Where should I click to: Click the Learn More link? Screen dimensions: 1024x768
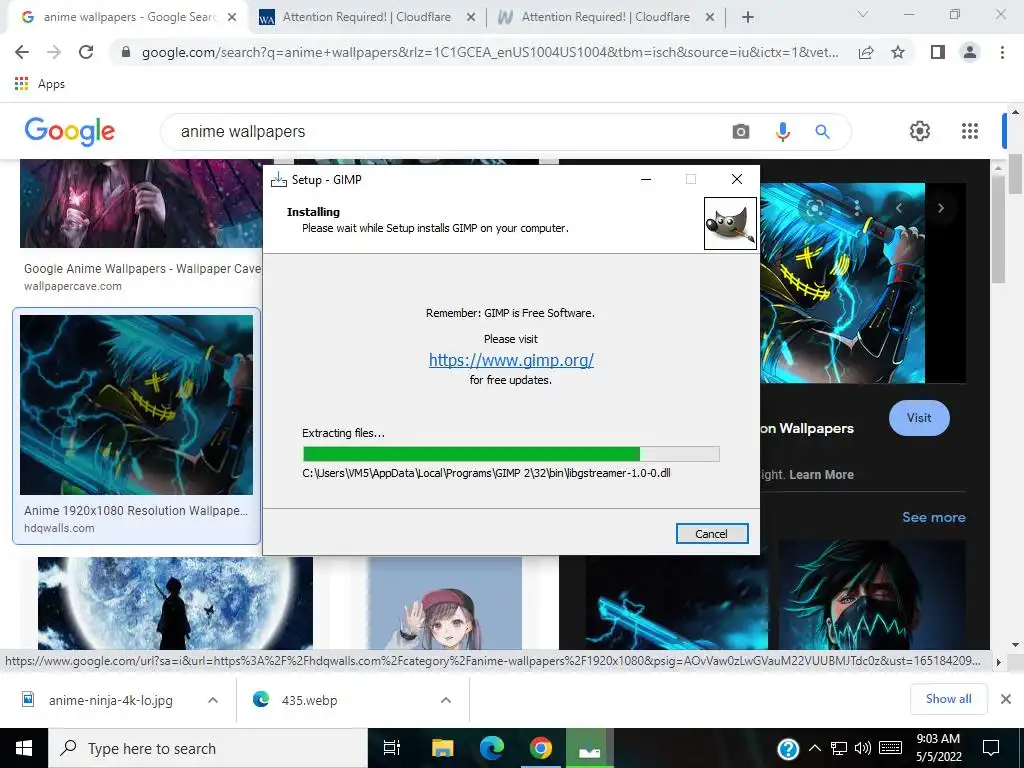click(822, 475)
